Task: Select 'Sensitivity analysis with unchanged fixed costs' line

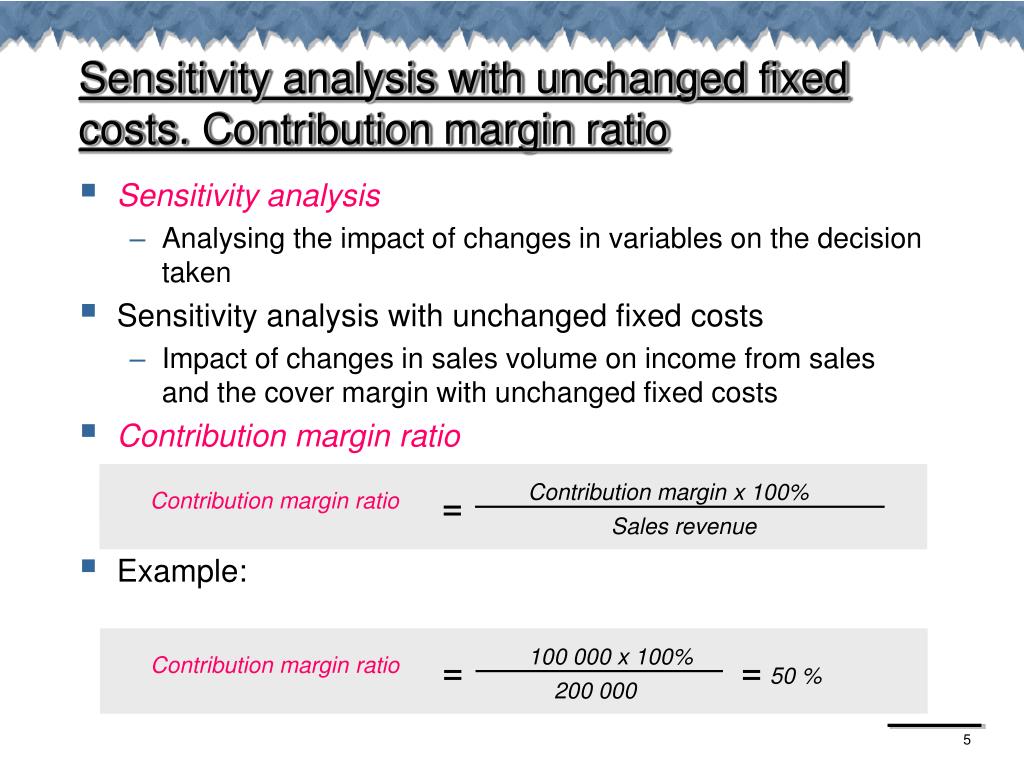Action: [x=440, y=316]
